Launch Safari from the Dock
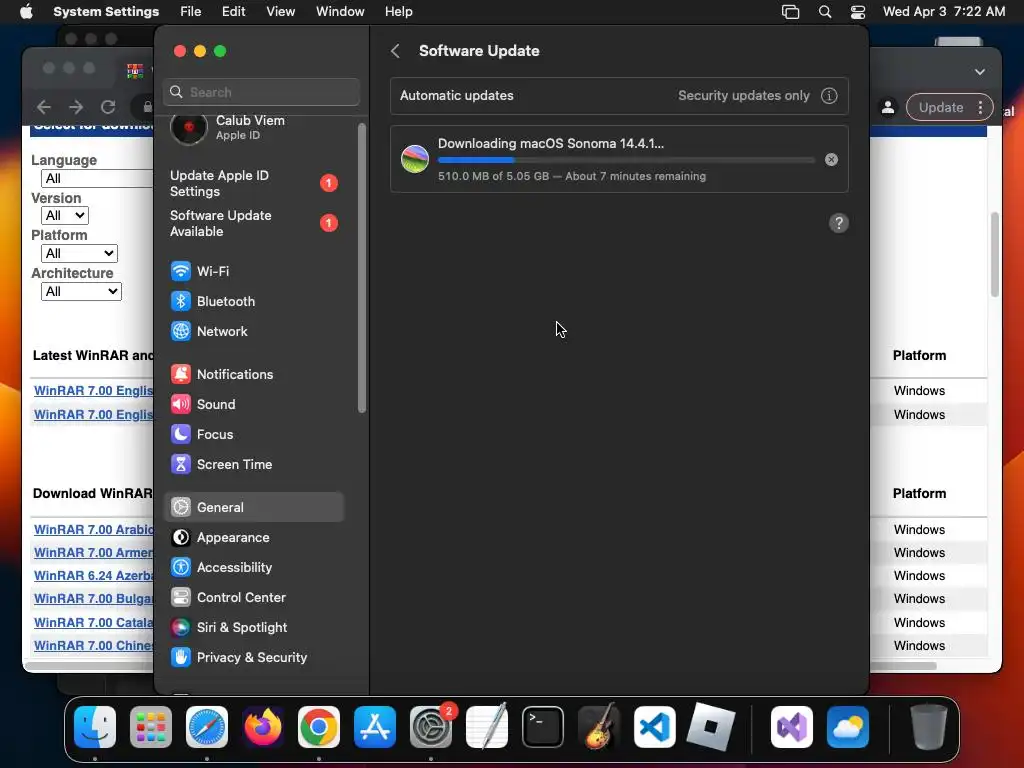 click(x=207, y=727)
